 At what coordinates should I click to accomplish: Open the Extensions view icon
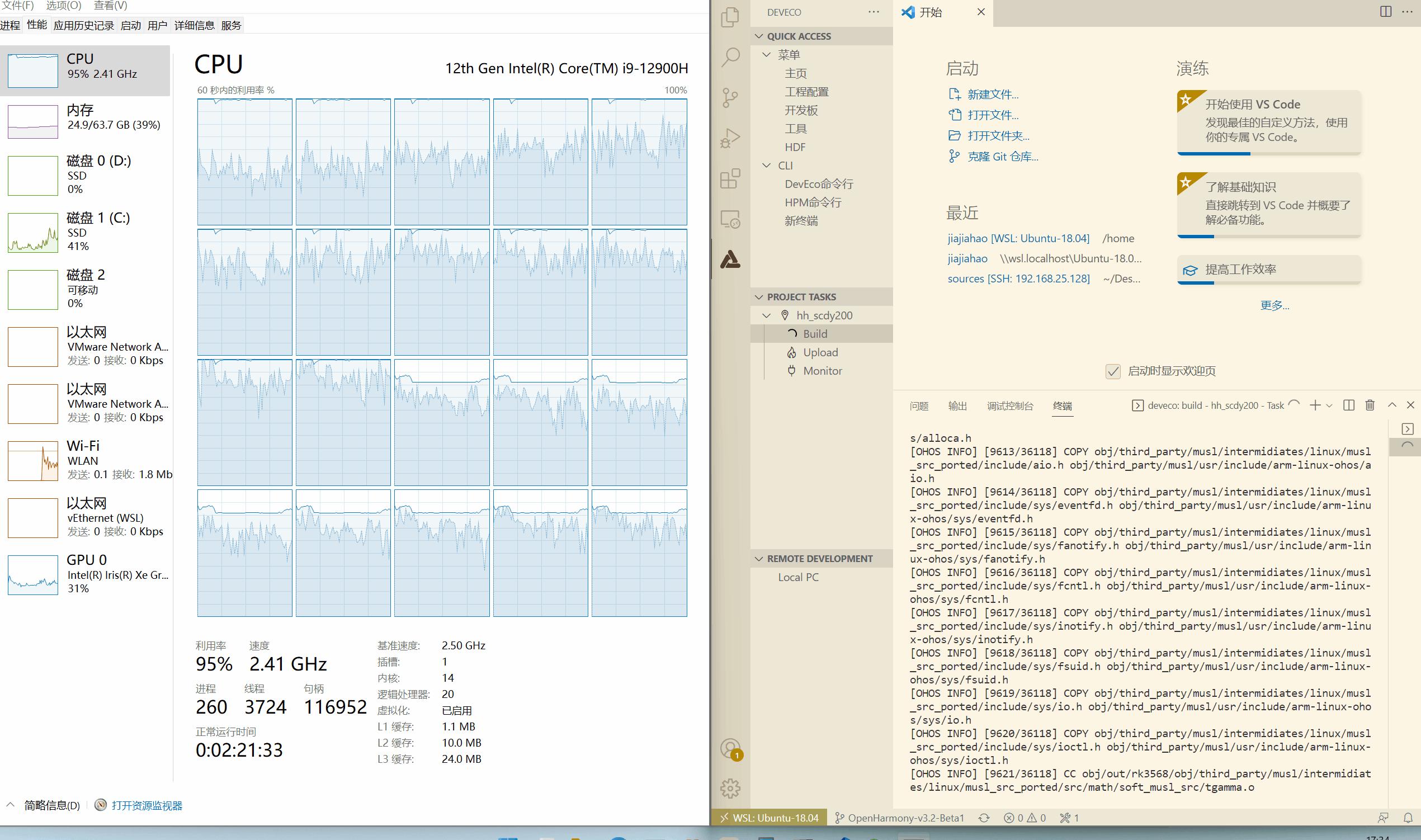coord(730,179)
